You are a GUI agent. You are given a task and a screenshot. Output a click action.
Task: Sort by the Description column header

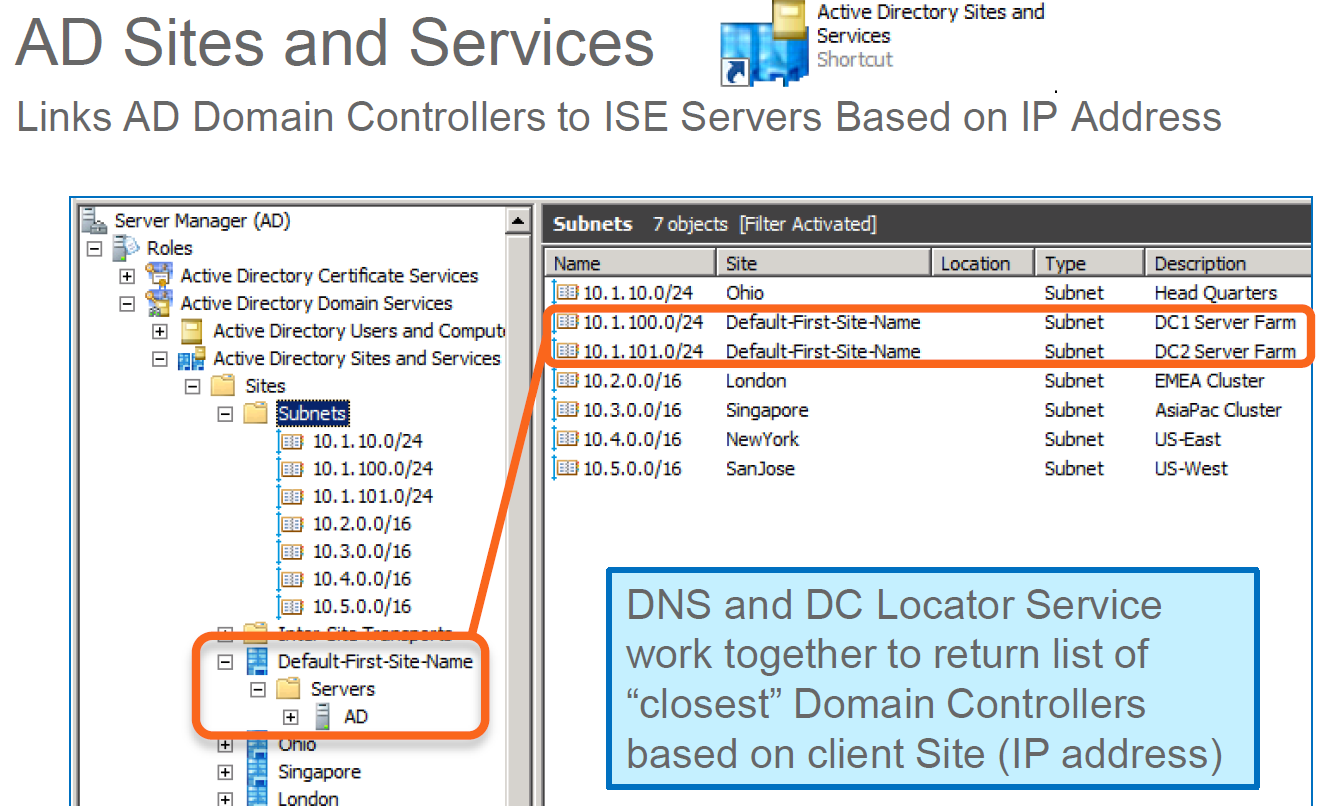[x=1225, y=264]
